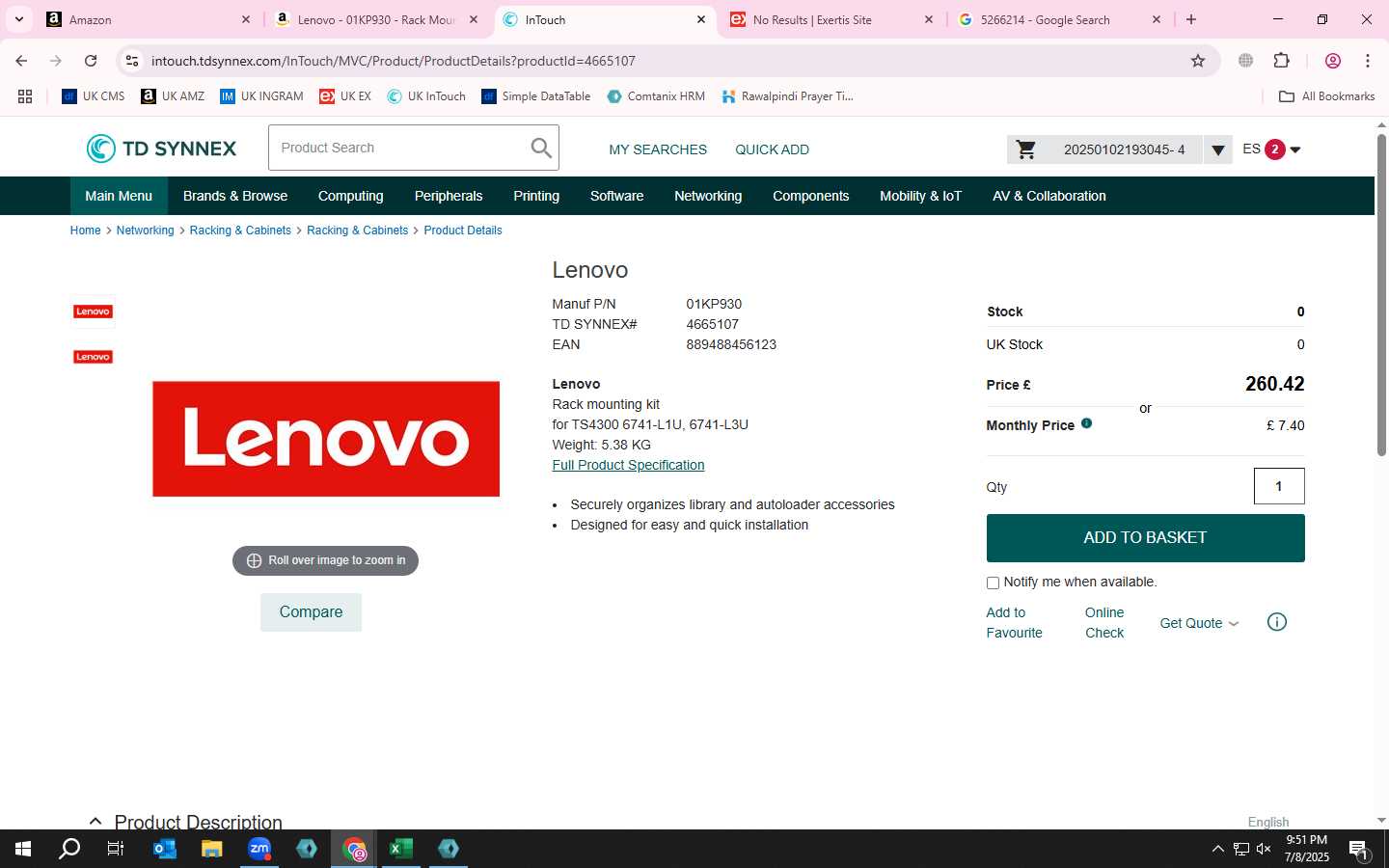The height and width of the screenshot is (868, 1389).
Task: Click the product search magnifier icon
Action: pyautogui.click(x=541, y=148)
